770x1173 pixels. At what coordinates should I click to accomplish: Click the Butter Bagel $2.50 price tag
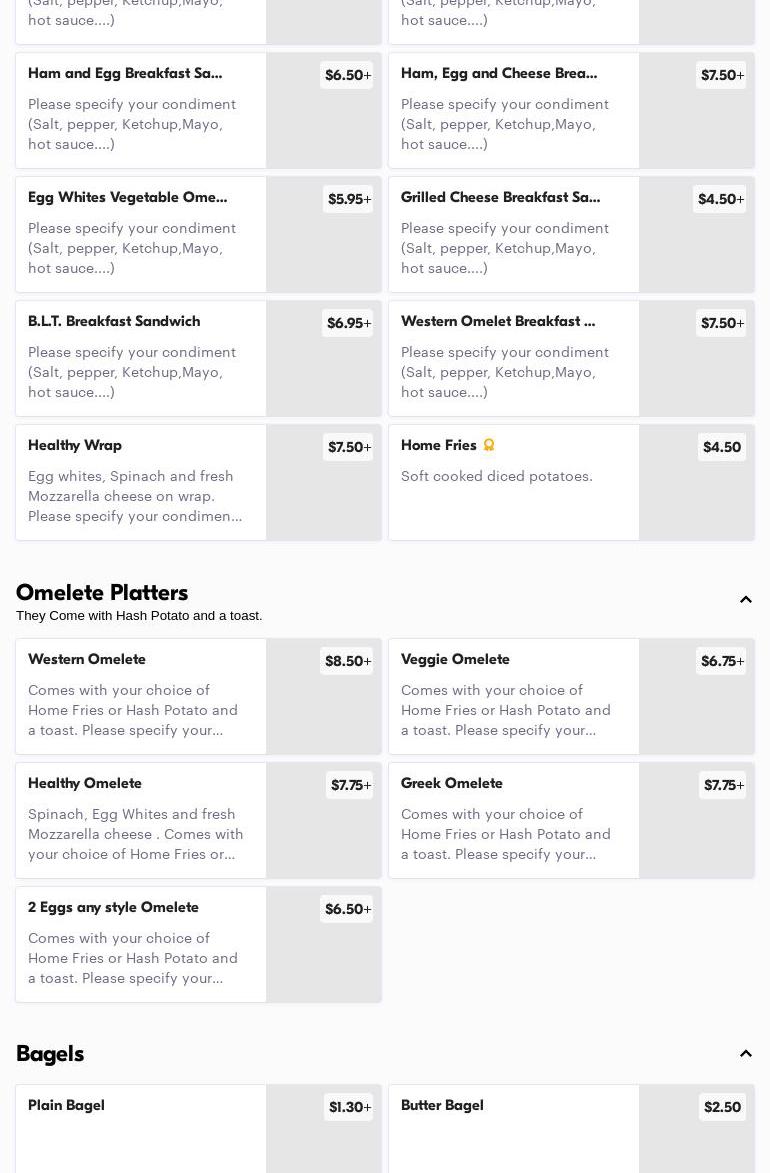pyautogui.click(x=722, y=1107)
